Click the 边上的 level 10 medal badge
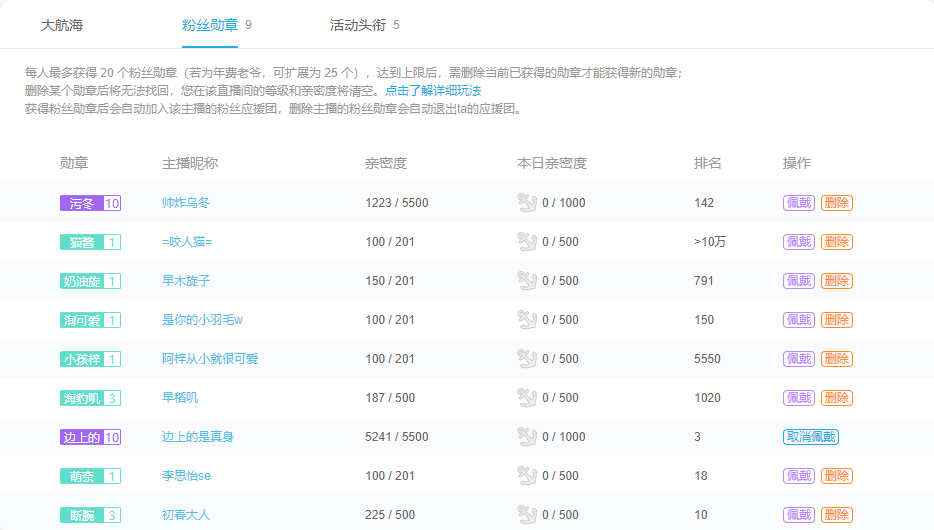The image size is (934, 530). pyautogui.click(x=91, y=437)
